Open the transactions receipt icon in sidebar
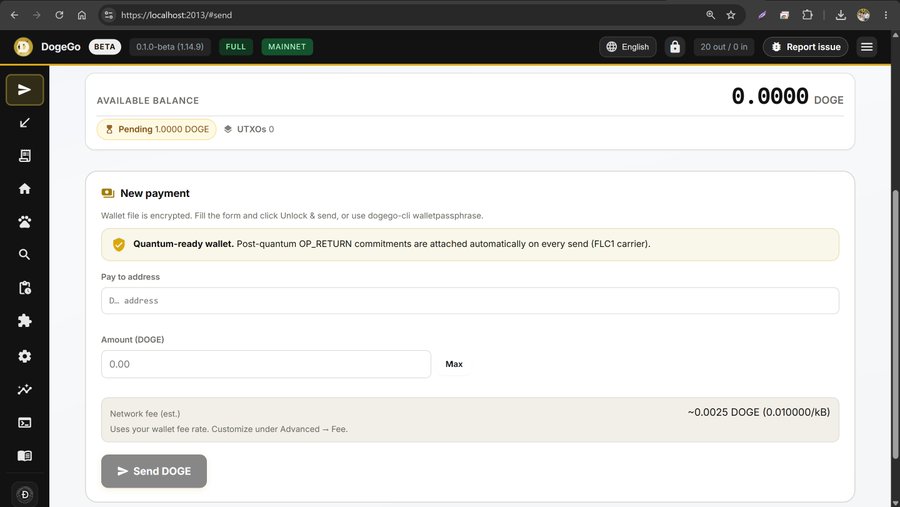900x507 pixels. pyautogui.click(x=25, y=156)
